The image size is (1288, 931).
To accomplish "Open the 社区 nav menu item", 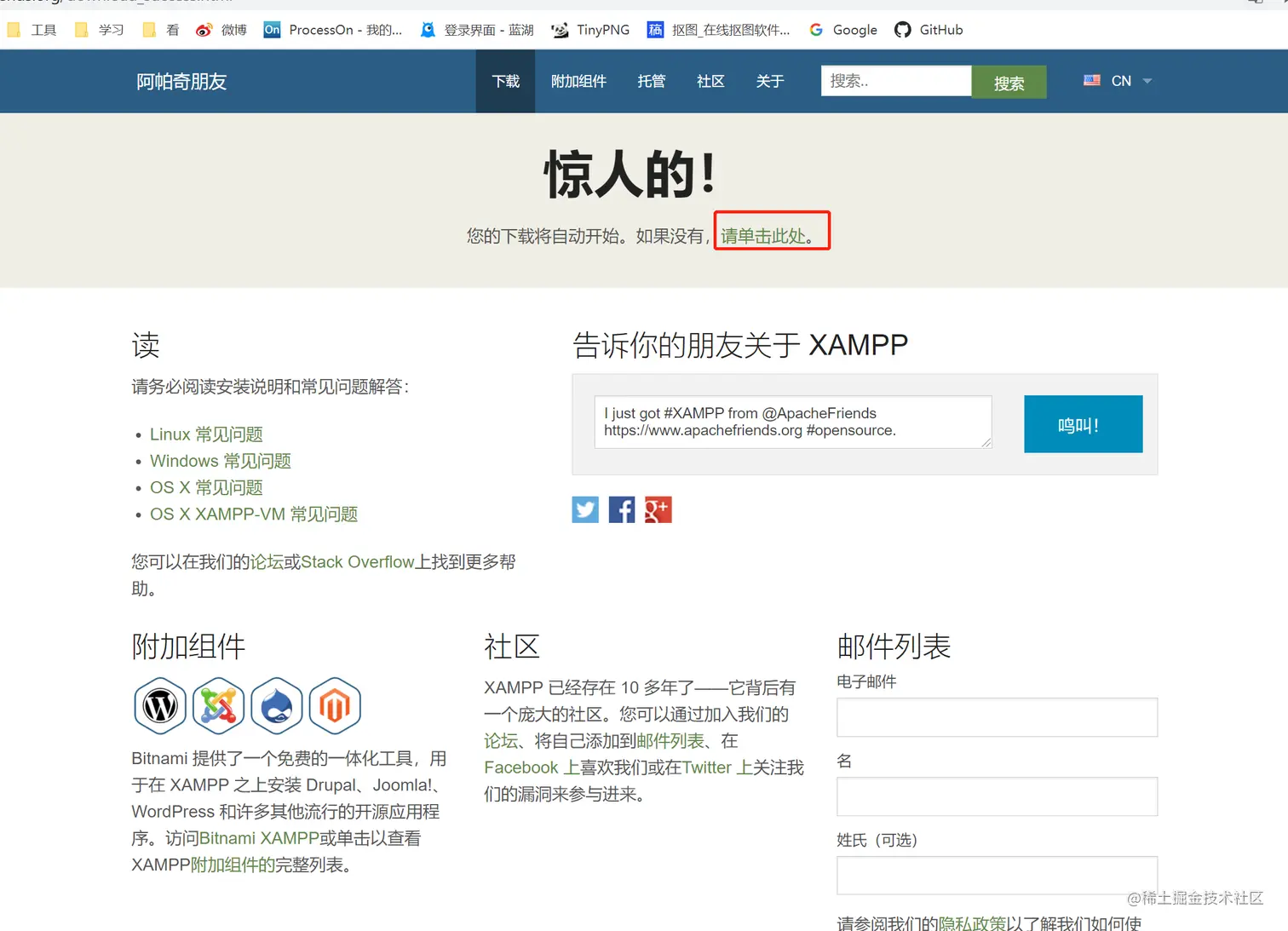I will point(710,81).
